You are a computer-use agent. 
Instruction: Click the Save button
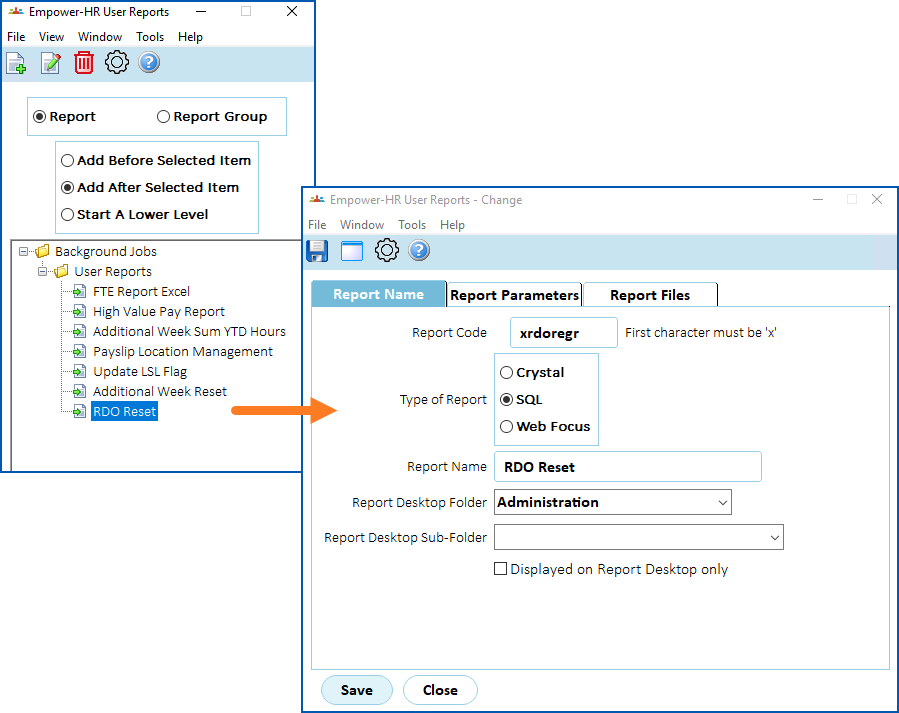pos(357,690)
